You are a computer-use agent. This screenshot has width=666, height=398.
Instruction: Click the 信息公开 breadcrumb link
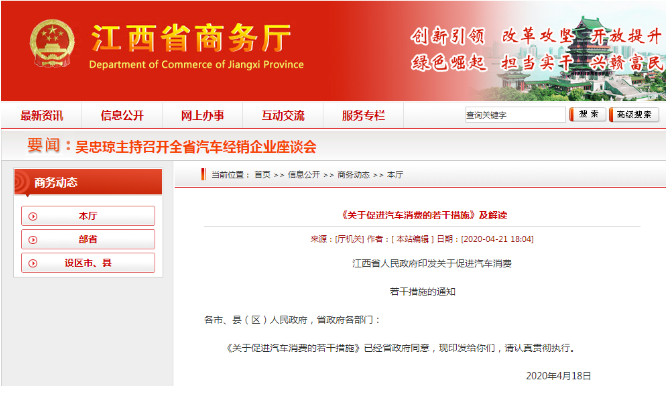[x=304, y=175]
